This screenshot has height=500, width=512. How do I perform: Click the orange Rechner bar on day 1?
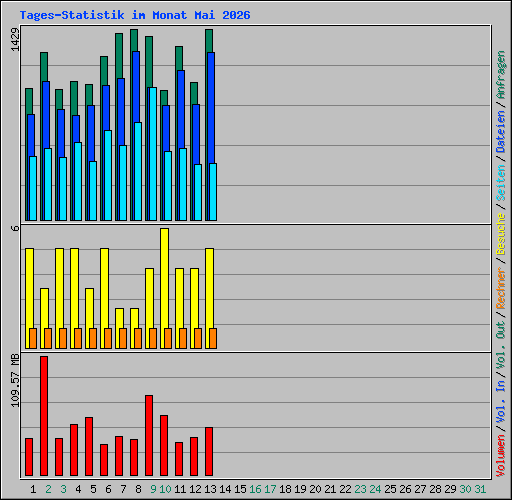(33, 338)
